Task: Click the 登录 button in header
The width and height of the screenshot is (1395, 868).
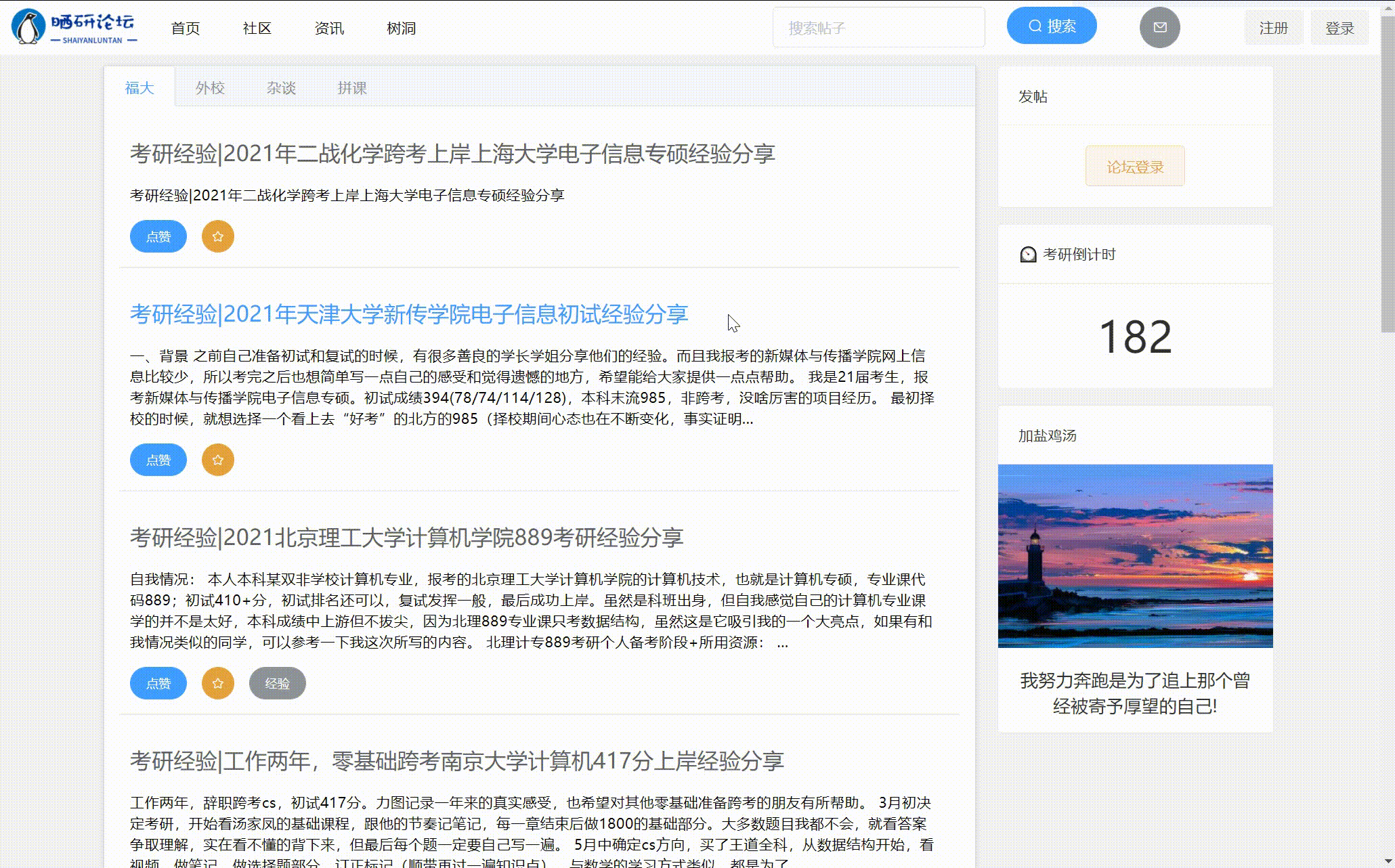Action: [1339, 28]
